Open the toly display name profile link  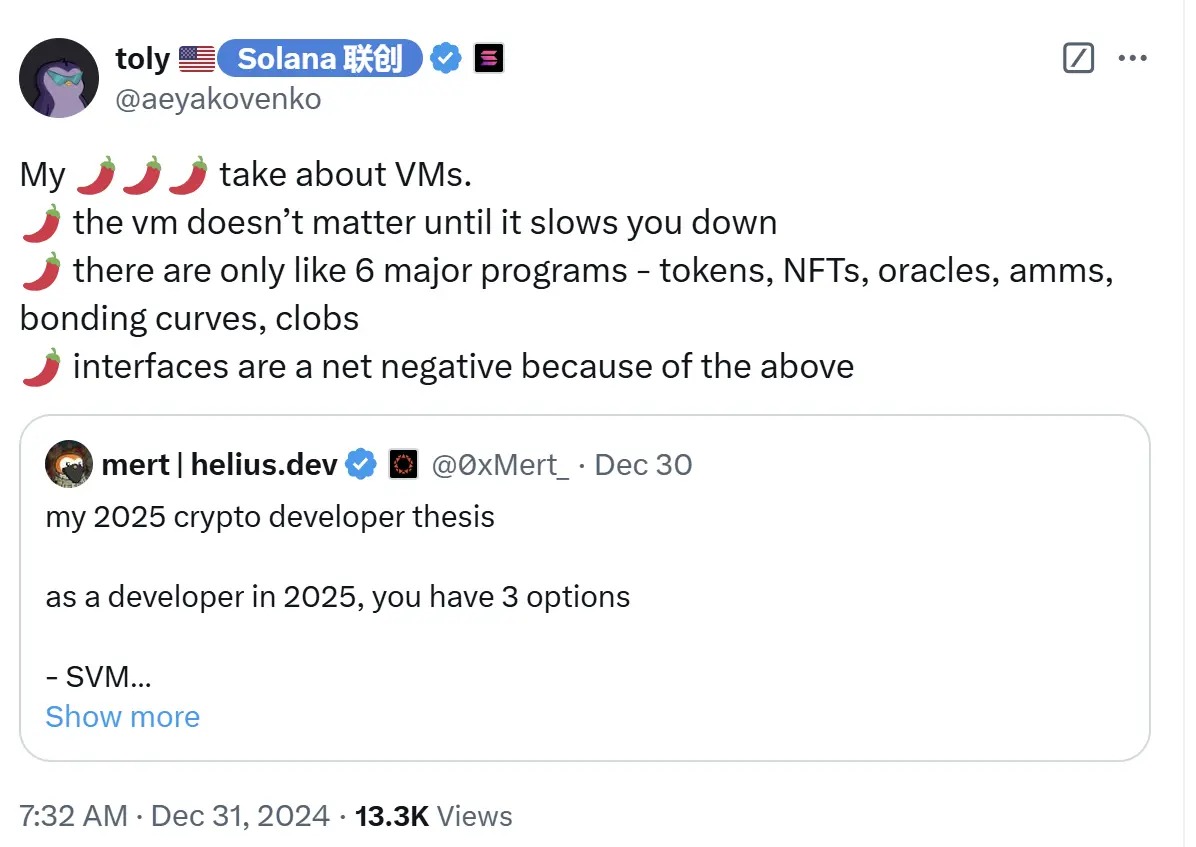click(x=143, y=59)
